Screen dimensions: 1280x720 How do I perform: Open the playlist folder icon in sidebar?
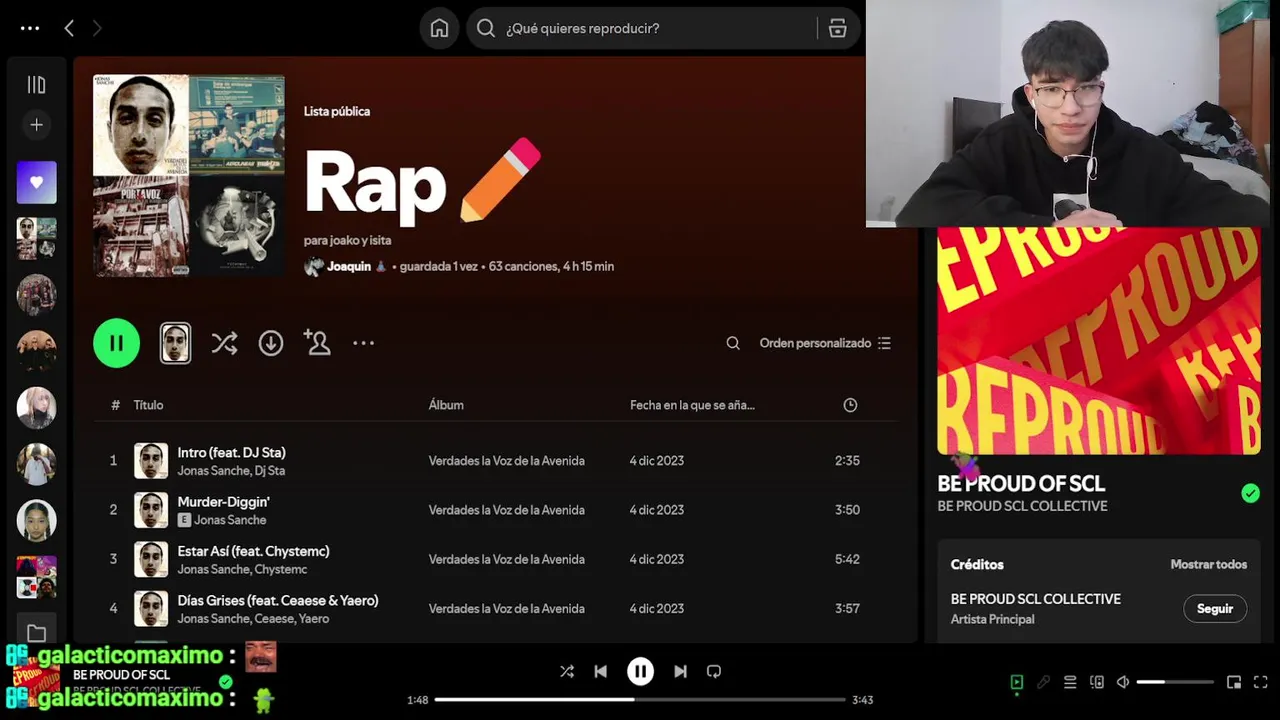(36, 633)
